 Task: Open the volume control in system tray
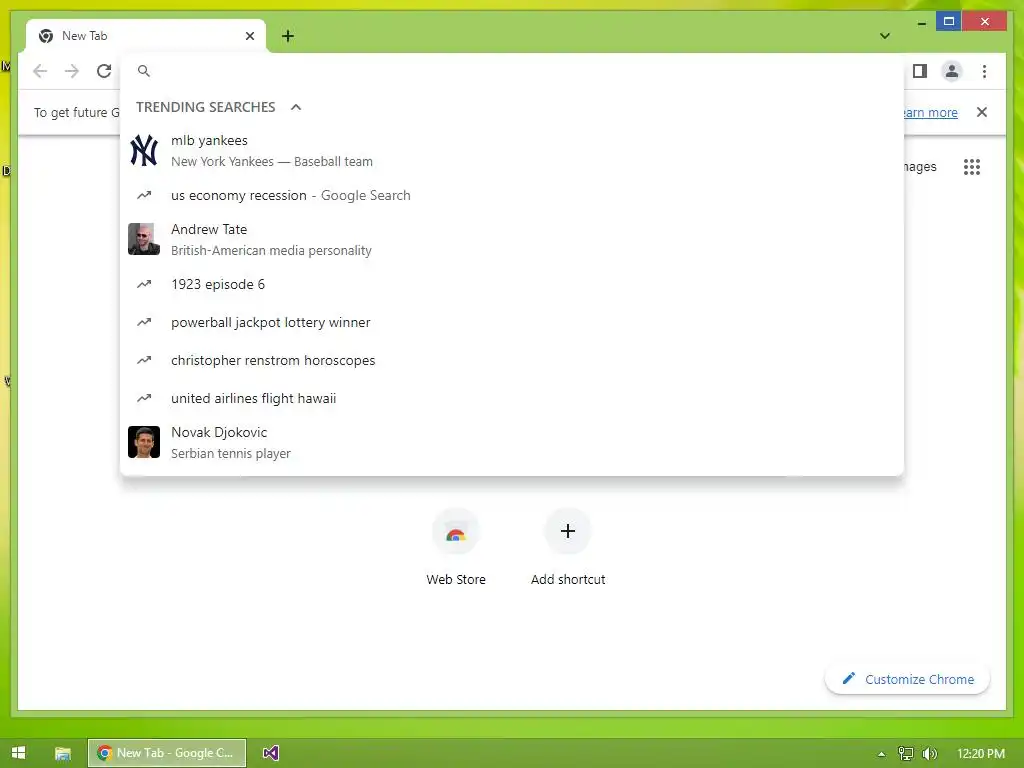(930, 754)
